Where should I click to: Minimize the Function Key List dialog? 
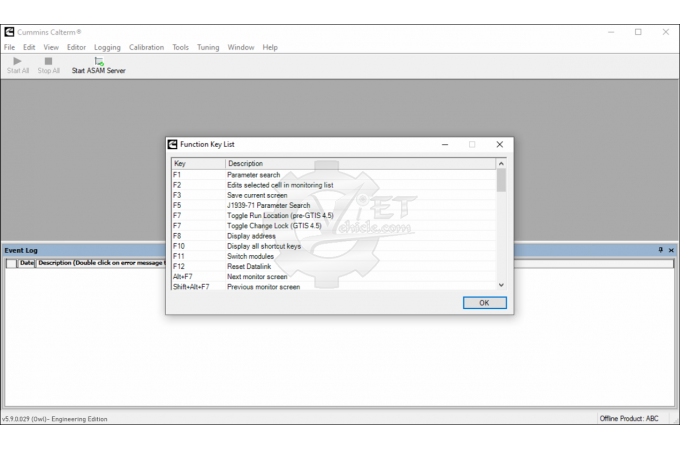coord(445,144)
